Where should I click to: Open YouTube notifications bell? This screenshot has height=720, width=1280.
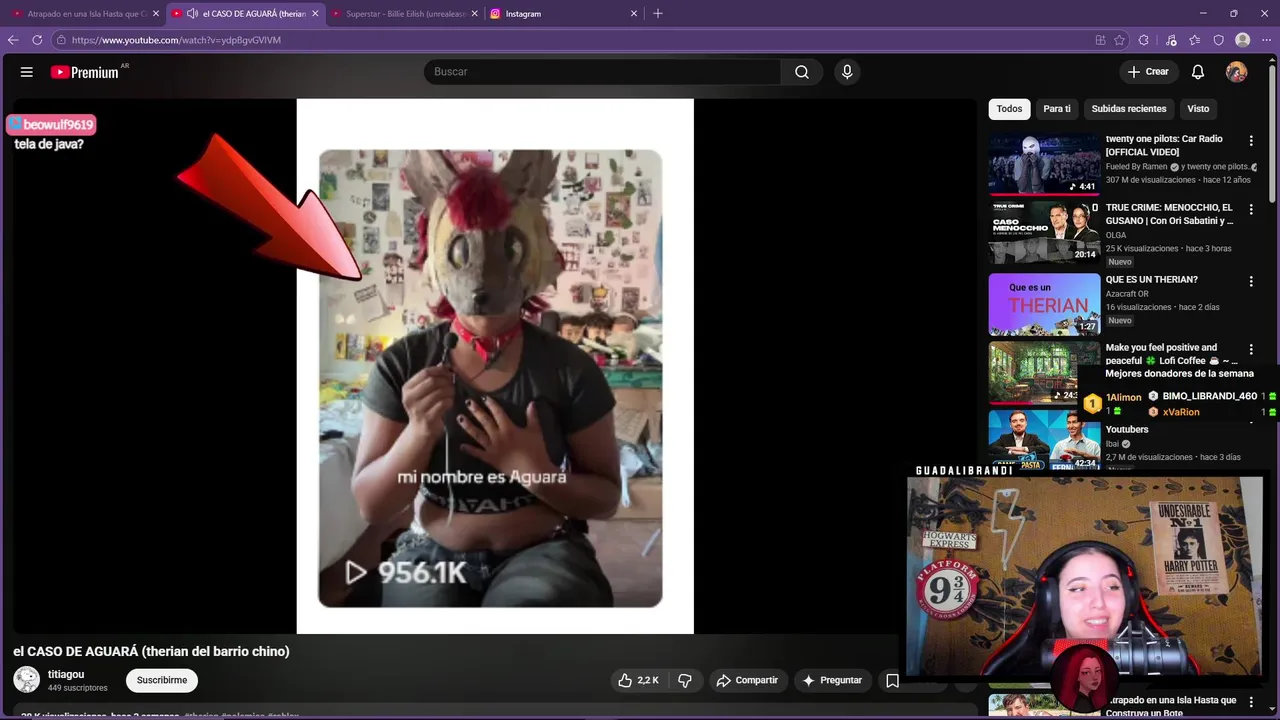pos(1198,72)
